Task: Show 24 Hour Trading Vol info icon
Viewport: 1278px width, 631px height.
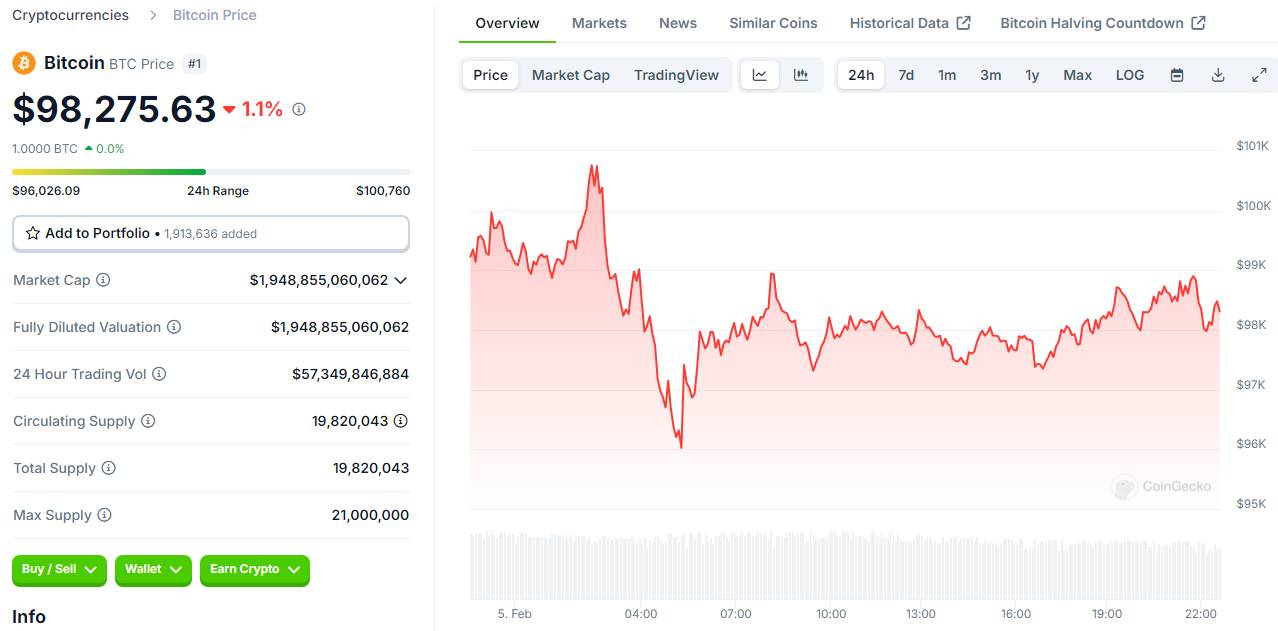Action: pos(159,374)
